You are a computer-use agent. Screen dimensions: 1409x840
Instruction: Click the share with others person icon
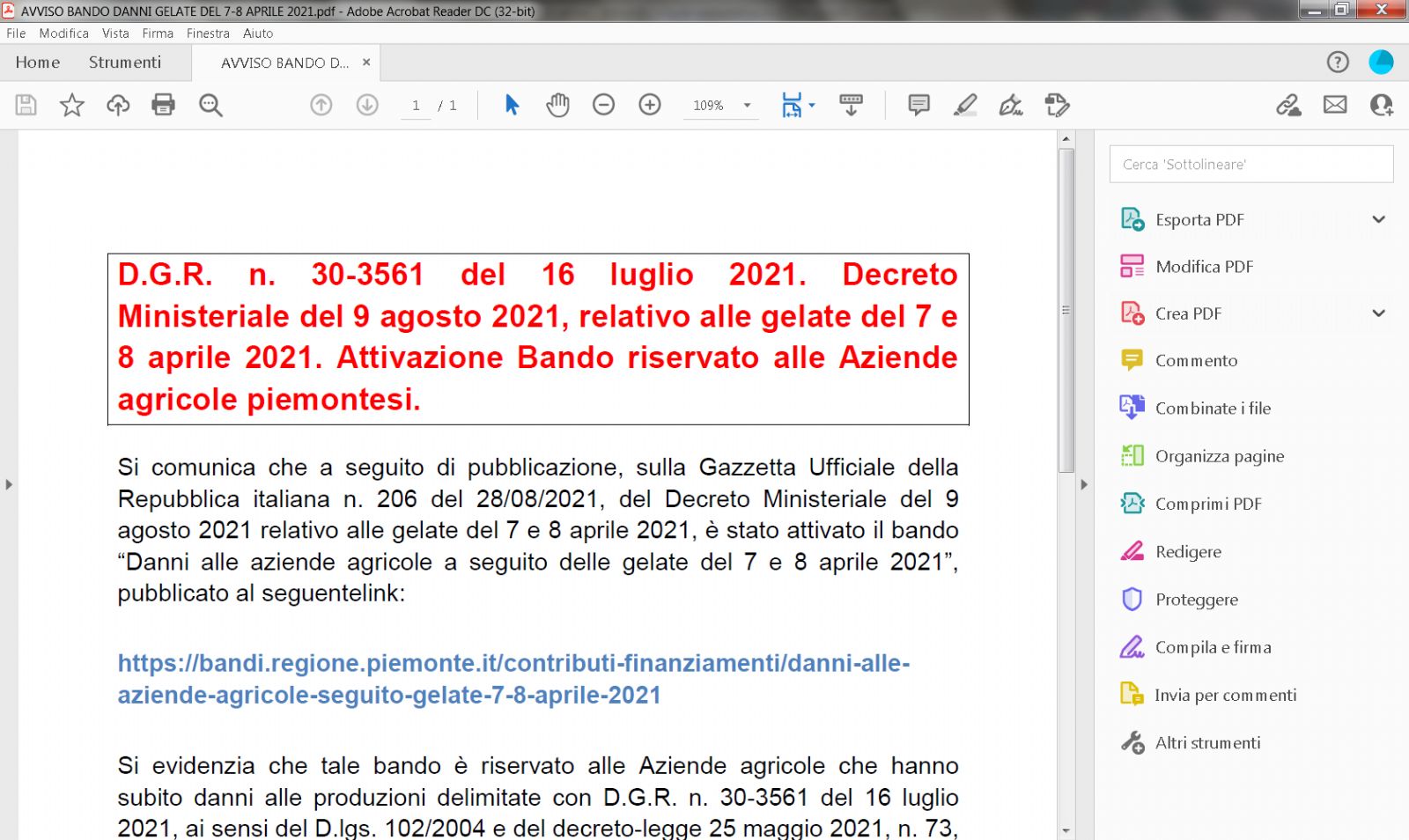click(1381, 105)
